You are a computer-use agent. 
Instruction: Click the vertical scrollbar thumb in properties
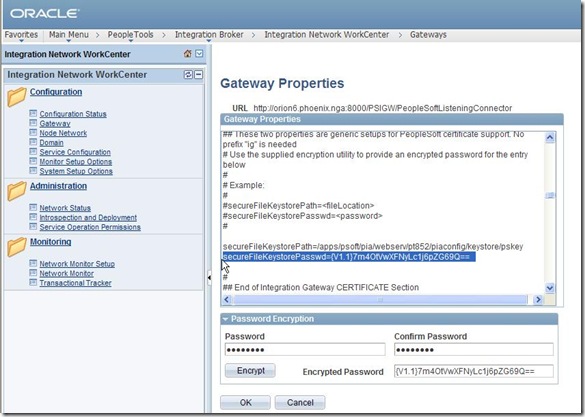tap(550, 195)
